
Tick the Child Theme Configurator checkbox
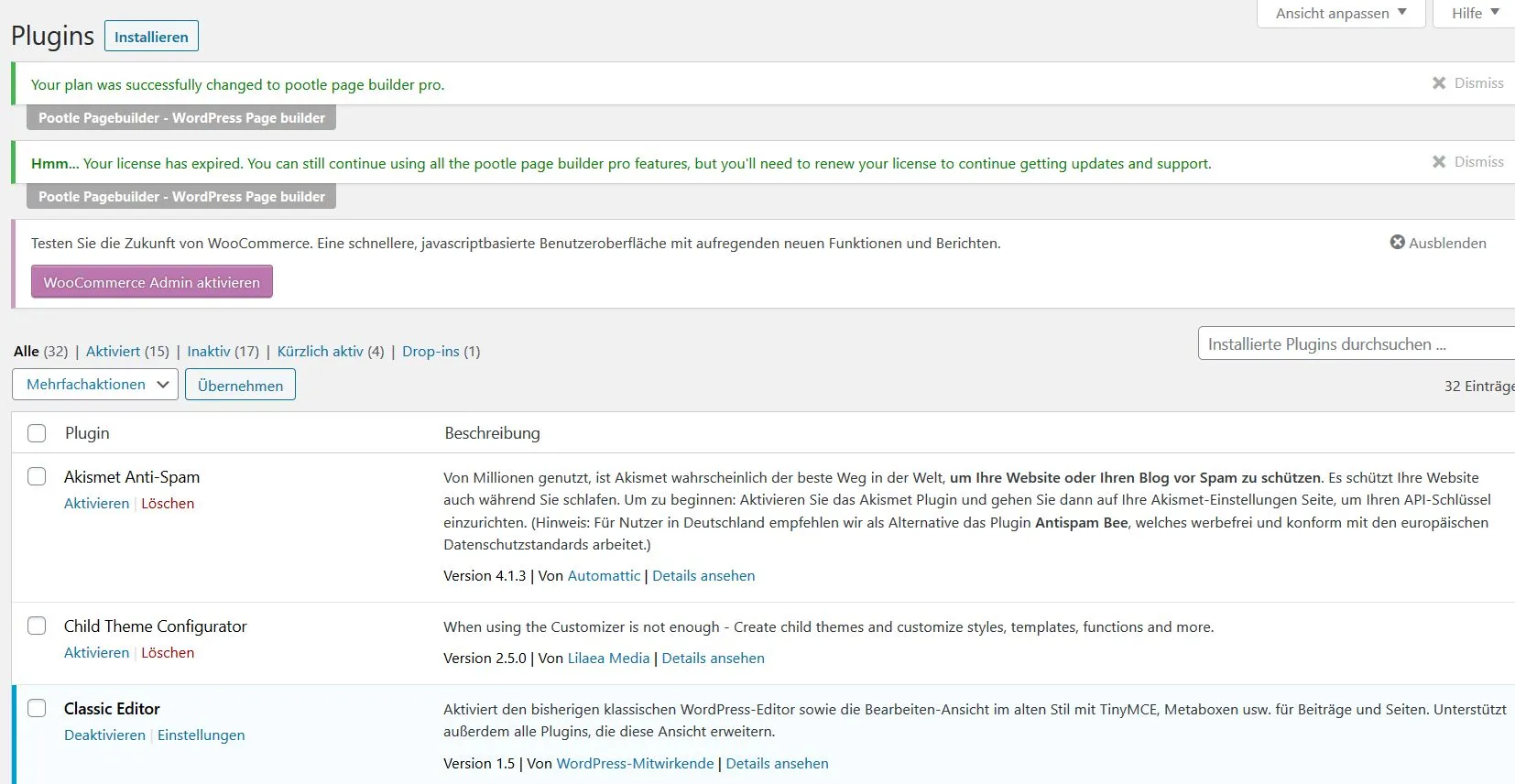tap(37, 626)
